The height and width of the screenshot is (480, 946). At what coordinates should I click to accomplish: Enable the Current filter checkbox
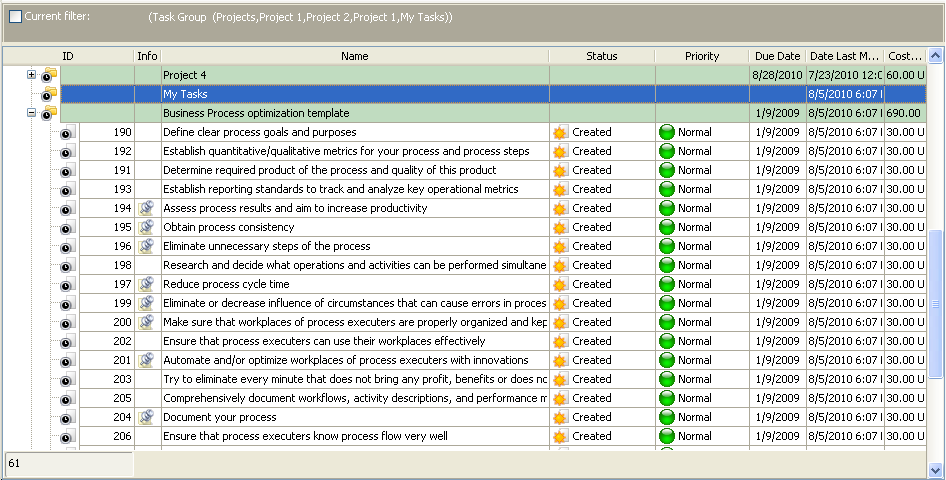pos(15,17)
